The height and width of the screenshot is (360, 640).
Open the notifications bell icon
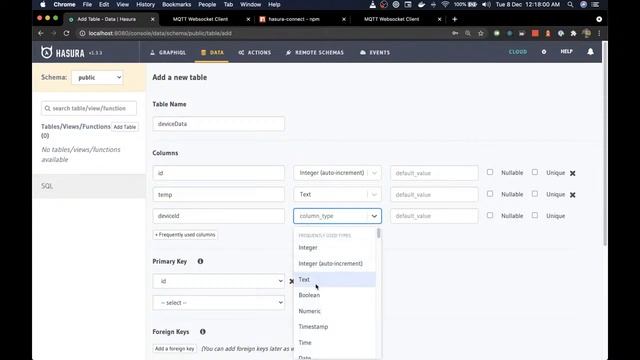tap(590, 52)
